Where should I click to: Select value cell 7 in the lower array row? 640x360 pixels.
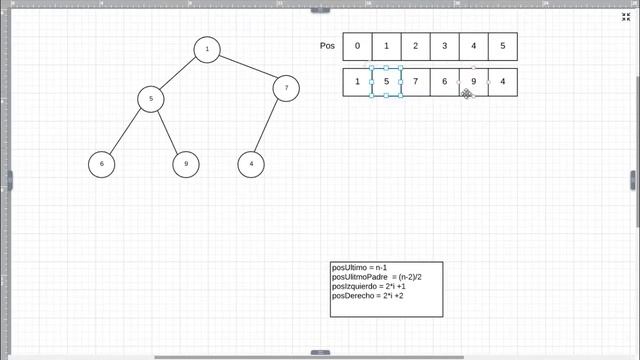[x=416, y=82]
